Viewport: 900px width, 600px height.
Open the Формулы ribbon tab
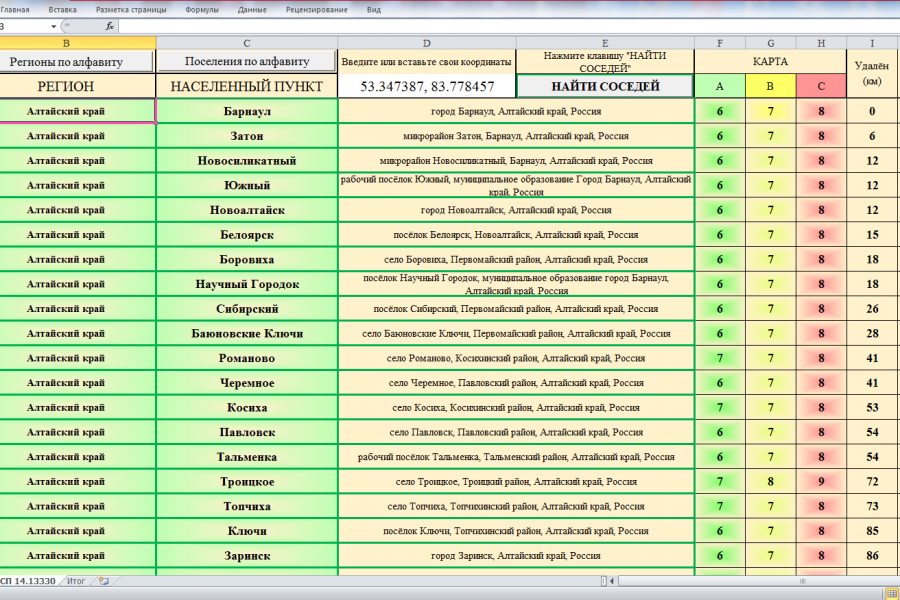point(202,10)
